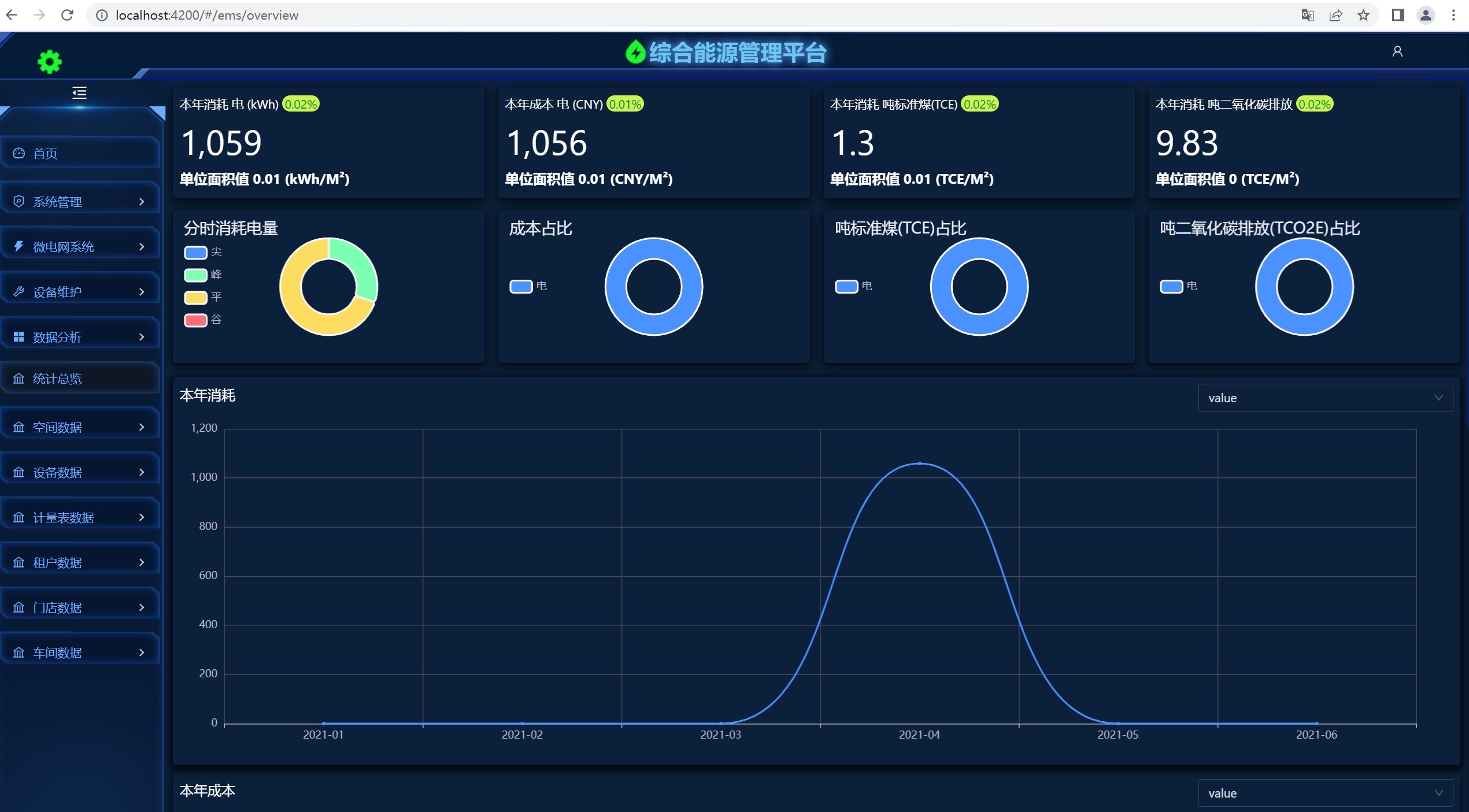Click the green lightning drop logo
The width and height of the screenshot is (1469, 812).
pos(635,52)
